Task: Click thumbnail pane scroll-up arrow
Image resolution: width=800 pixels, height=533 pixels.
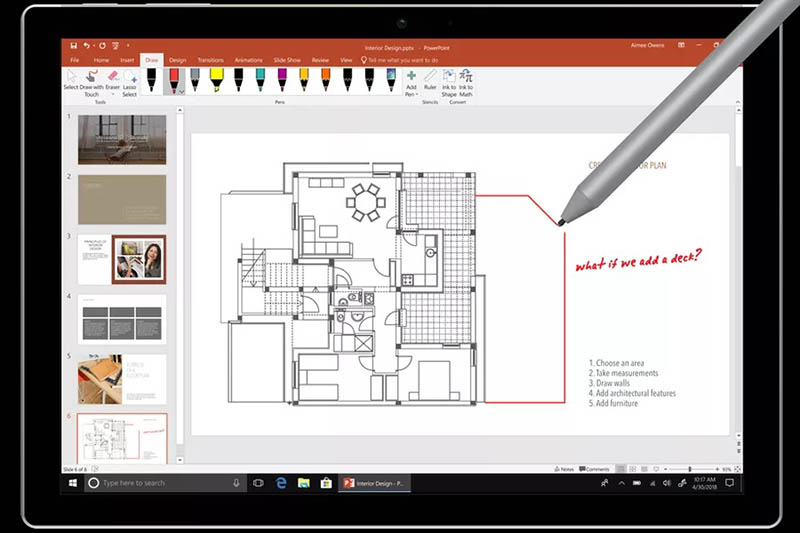Action: 180,110
